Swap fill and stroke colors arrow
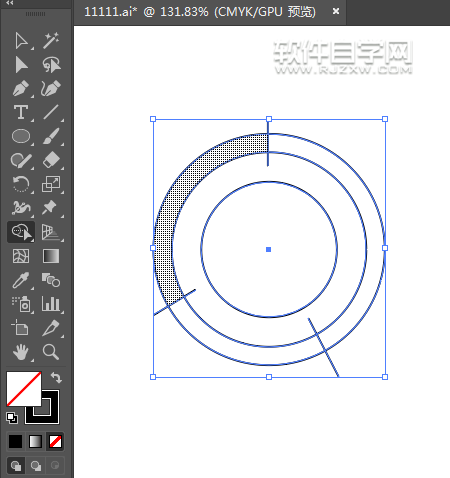This screenshot has width=450, height=478. coord(56,378)
